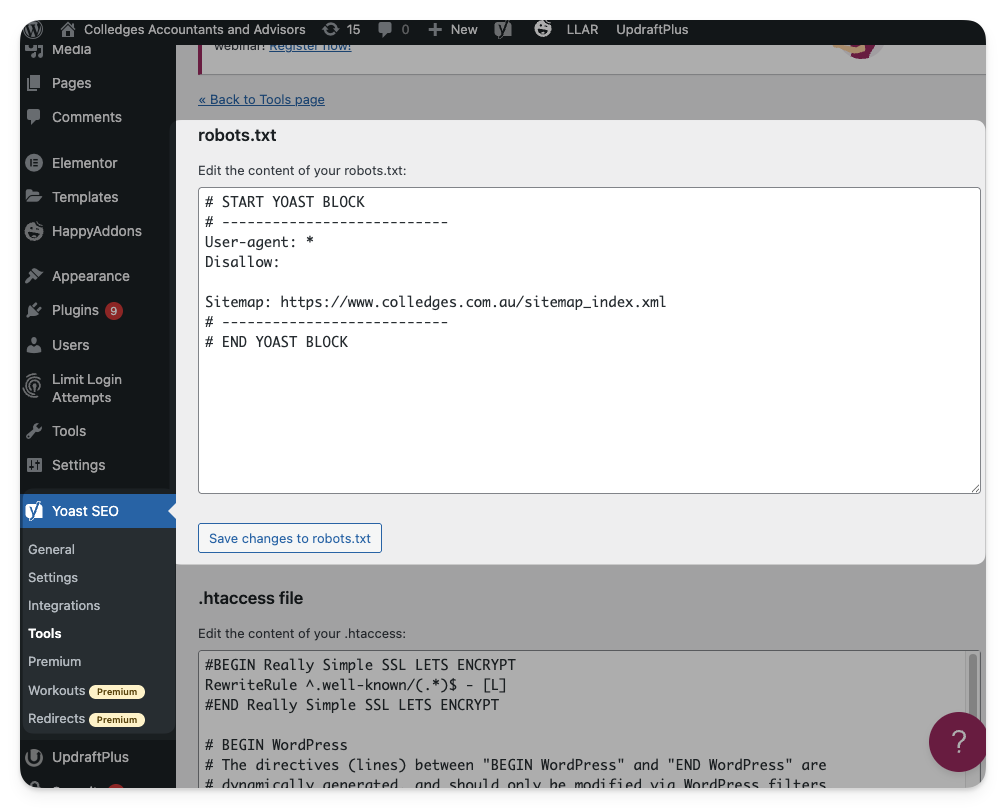
Task: Click the Appearance paintbrush icon
Action: click(35, 276)
